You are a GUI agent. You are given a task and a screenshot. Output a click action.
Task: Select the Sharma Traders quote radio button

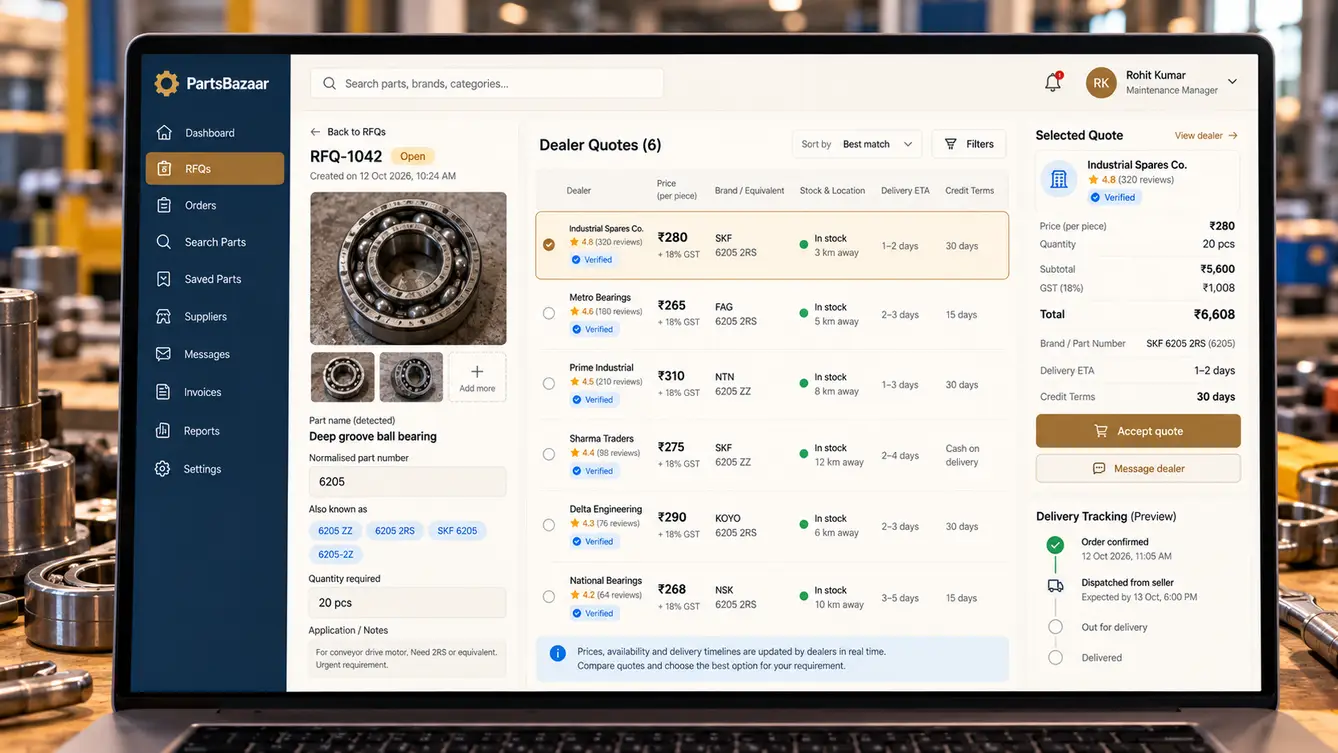549,454
